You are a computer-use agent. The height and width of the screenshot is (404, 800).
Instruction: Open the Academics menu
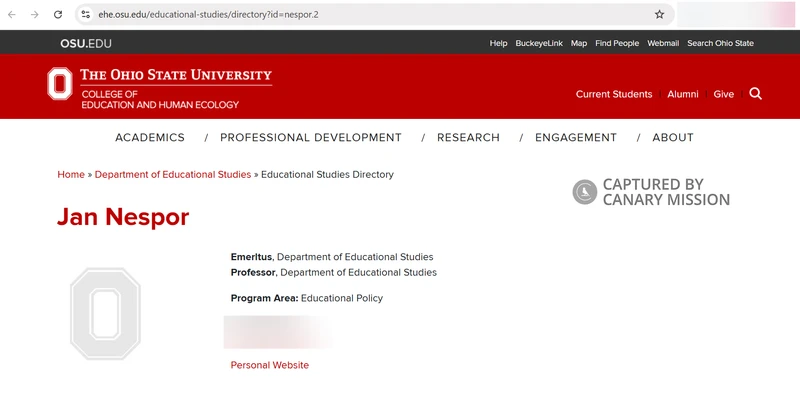[x=150, y=137]
